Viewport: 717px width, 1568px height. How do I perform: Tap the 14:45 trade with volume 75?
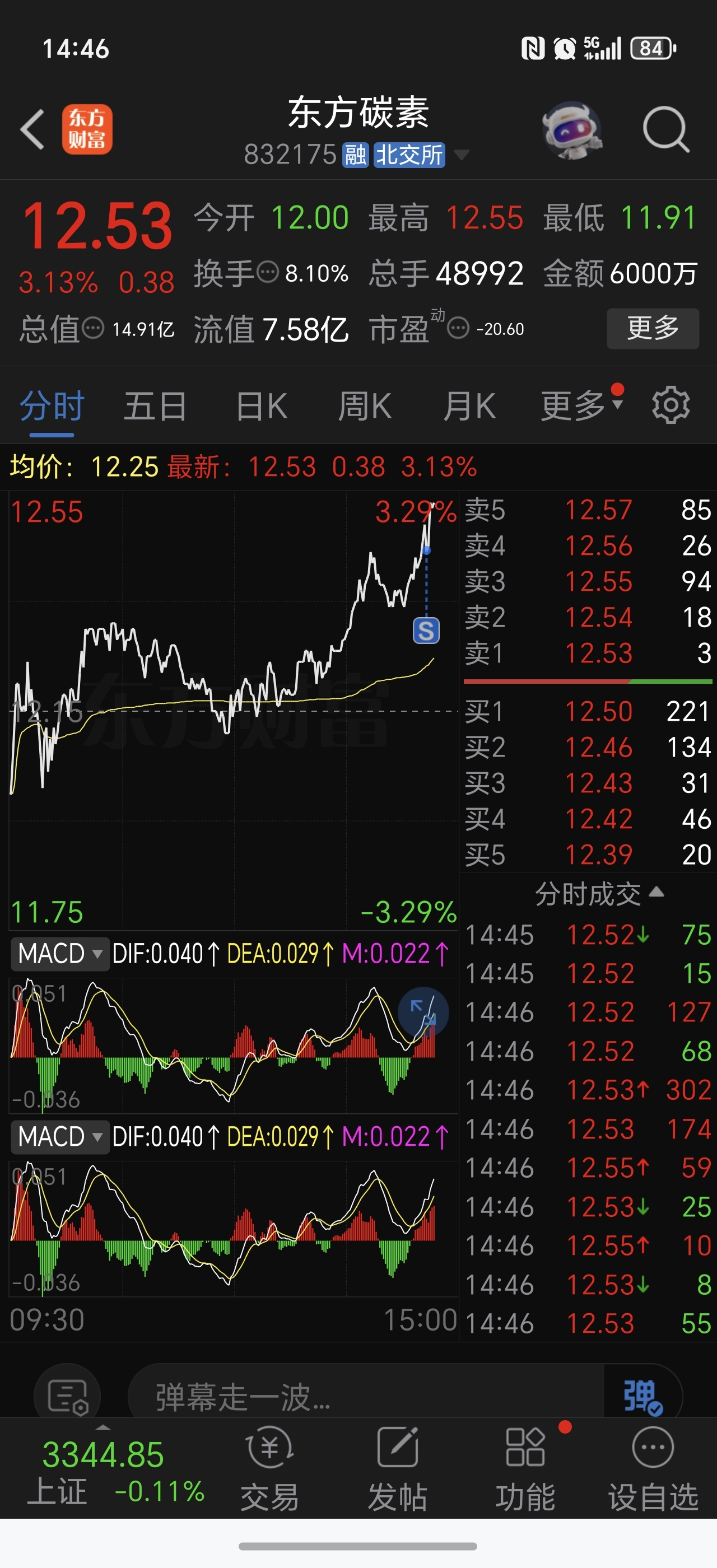click(588, 935)
